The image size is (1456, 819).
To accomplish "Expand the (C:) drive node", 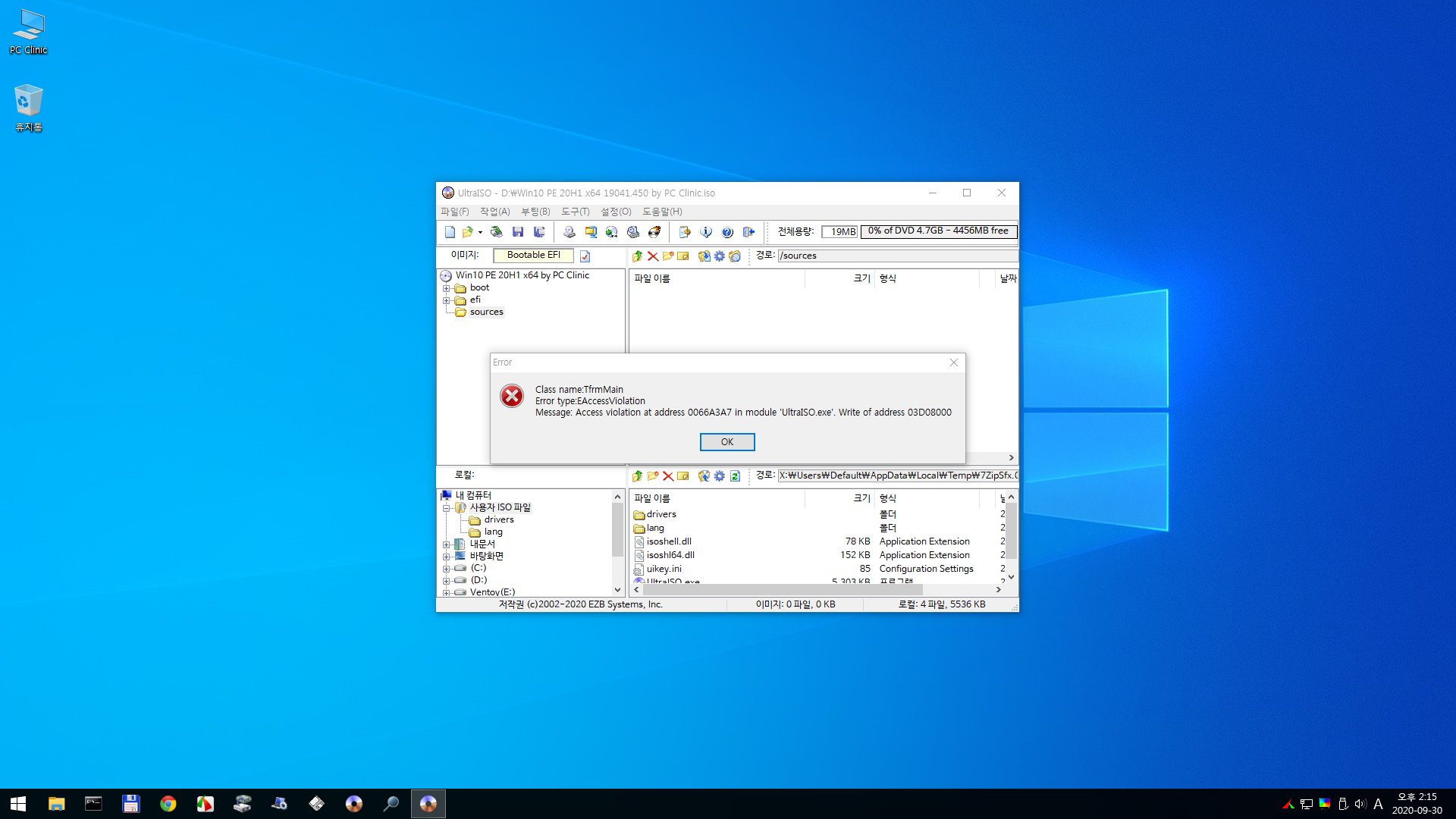I will [447, 569].
